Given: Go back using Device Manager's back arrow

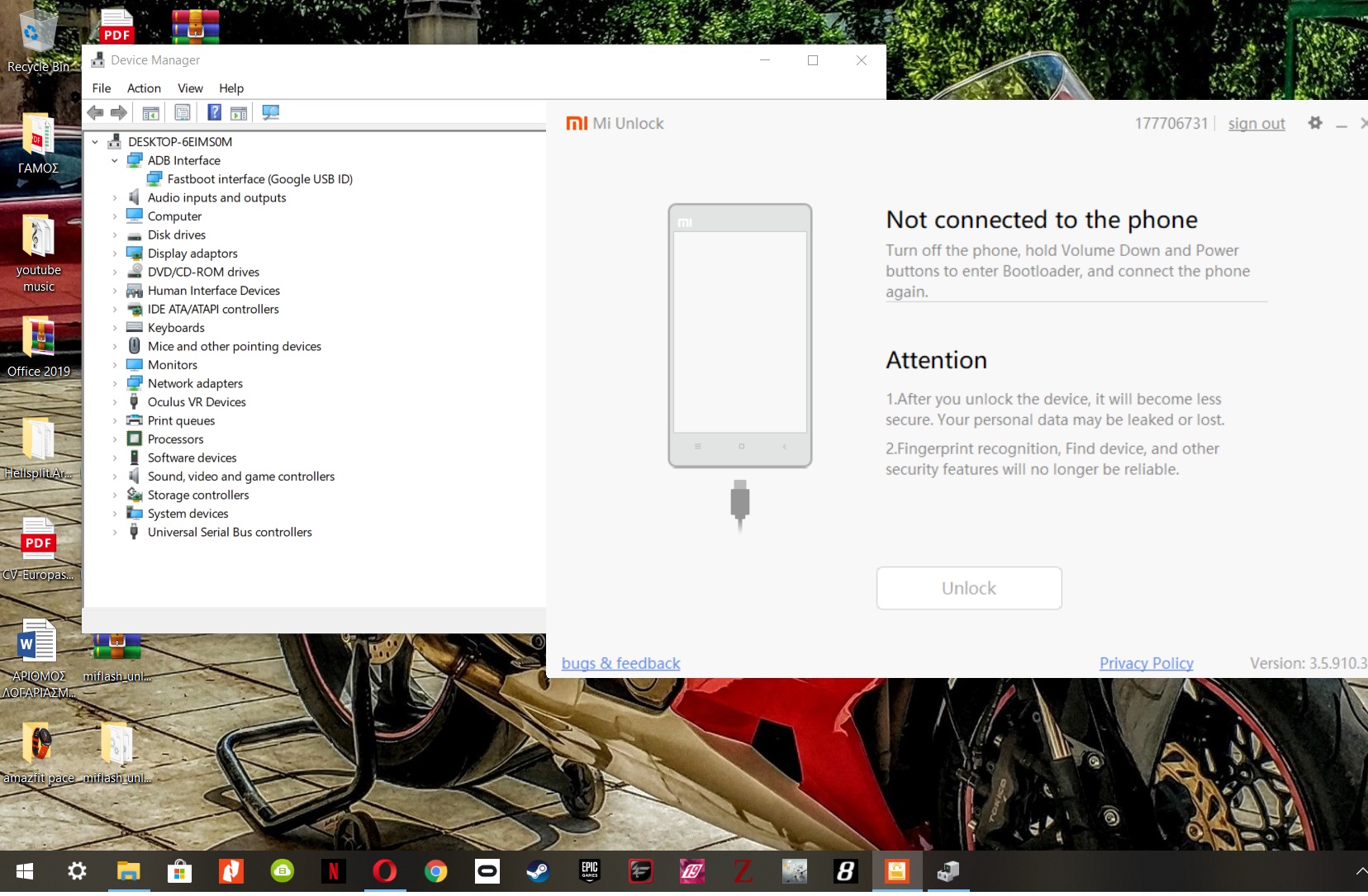Looking at the screenshot, I should [x=96, y=112].
